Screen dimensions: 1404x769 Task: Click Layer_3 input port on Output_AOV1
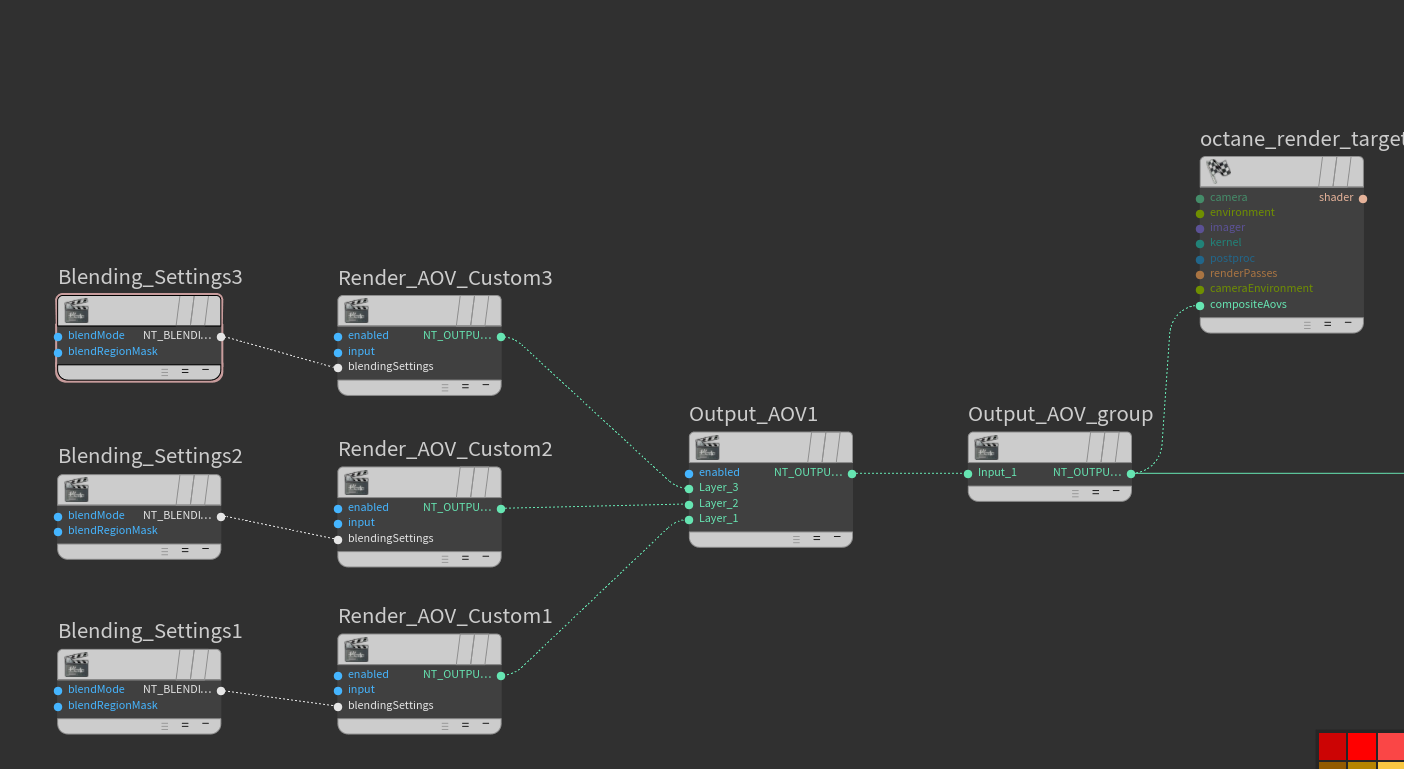coord(689,489)
